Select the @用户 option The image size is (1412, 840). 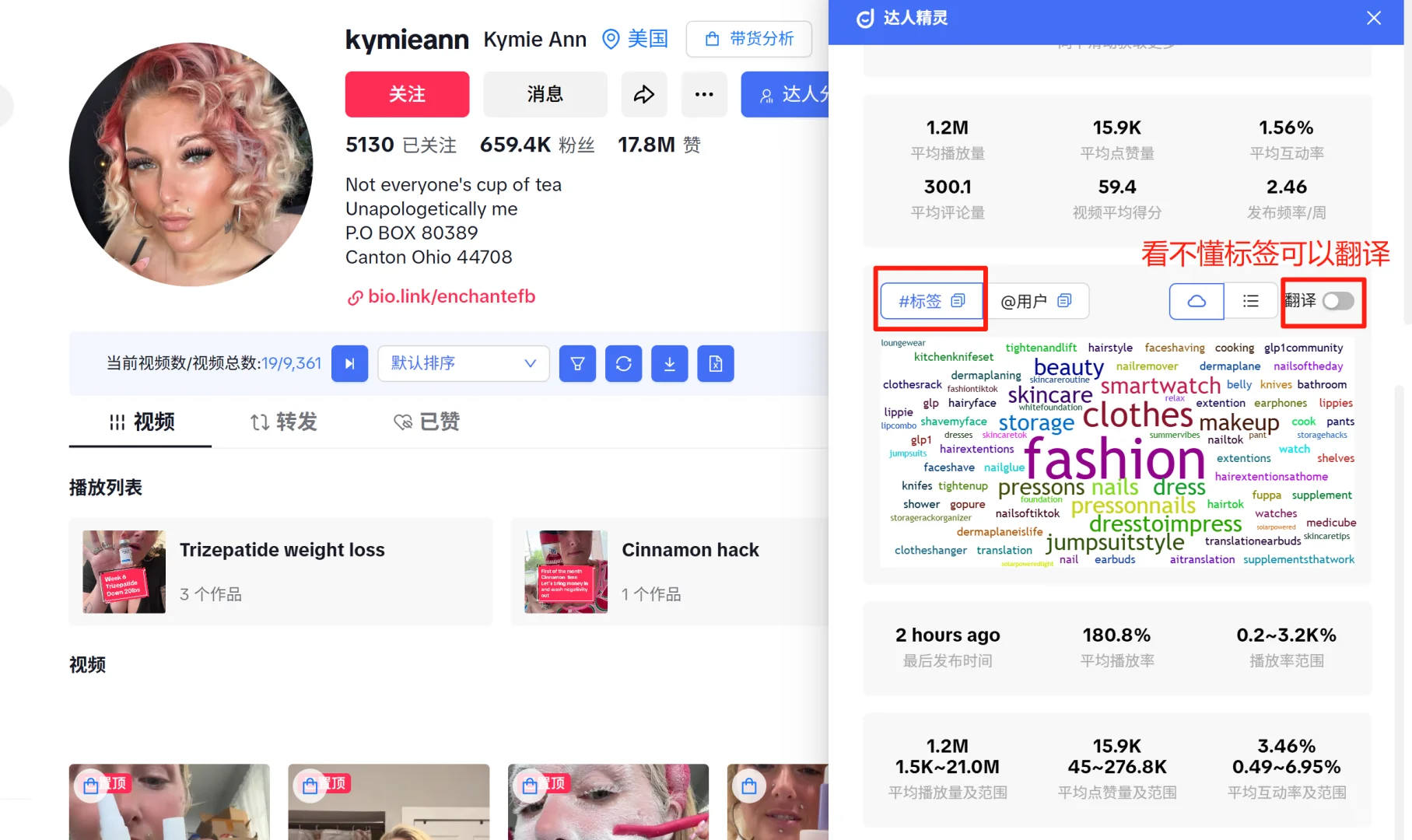[x=1025, y=301]
